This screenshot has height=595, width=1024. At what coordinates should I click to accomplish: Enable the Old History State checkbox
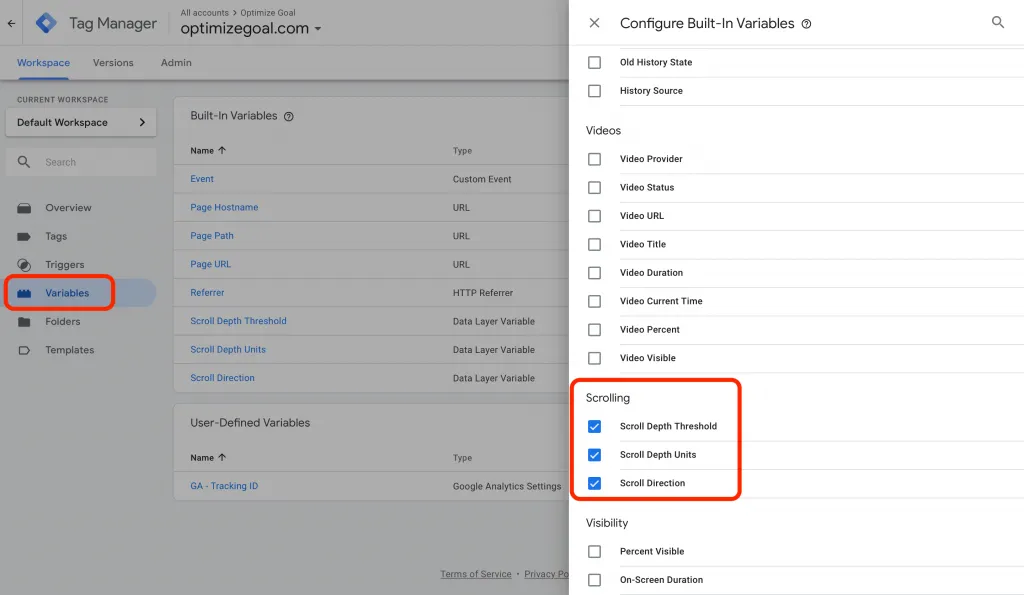pyautogui.click(x=594, y=63)
